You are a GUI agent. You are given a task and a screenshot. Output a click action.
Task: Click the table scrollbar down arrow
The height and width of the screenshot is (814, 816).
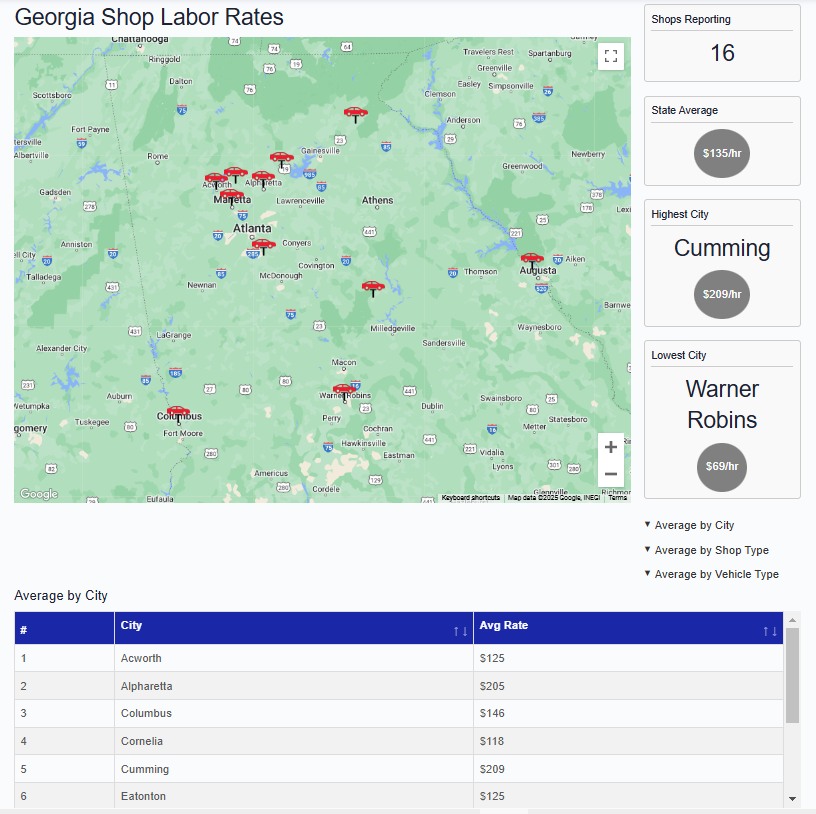792,798
